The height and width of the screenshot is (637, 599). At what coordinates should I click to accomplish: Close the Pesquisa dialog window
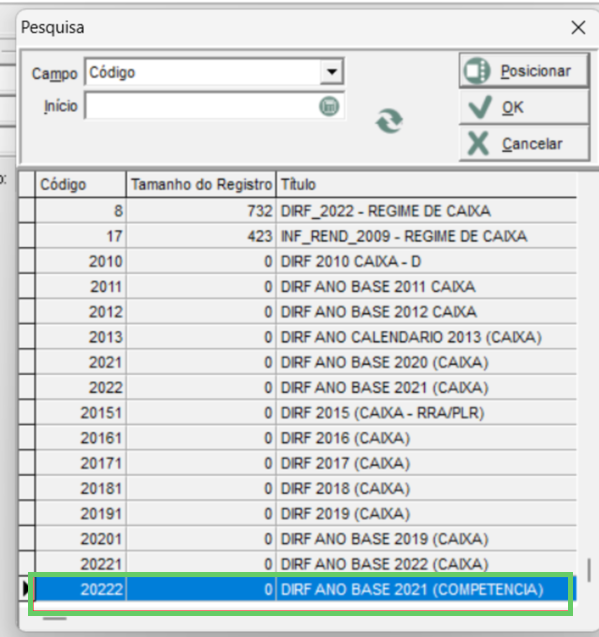click(x=578, y=28)
